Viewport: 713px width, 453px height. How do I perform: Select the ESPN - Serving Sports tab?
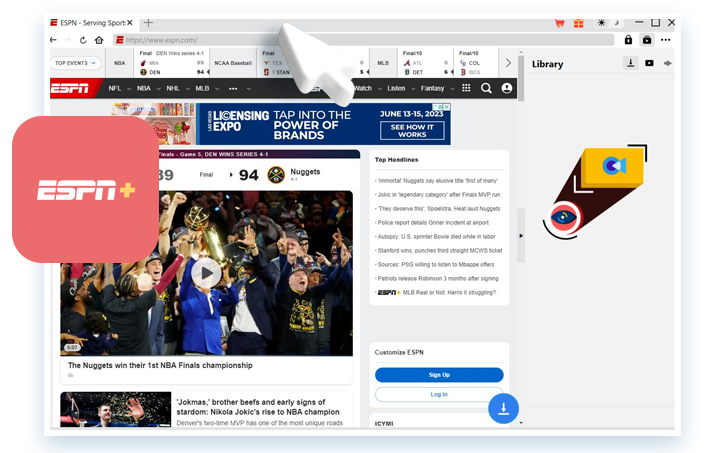[91, 22]
